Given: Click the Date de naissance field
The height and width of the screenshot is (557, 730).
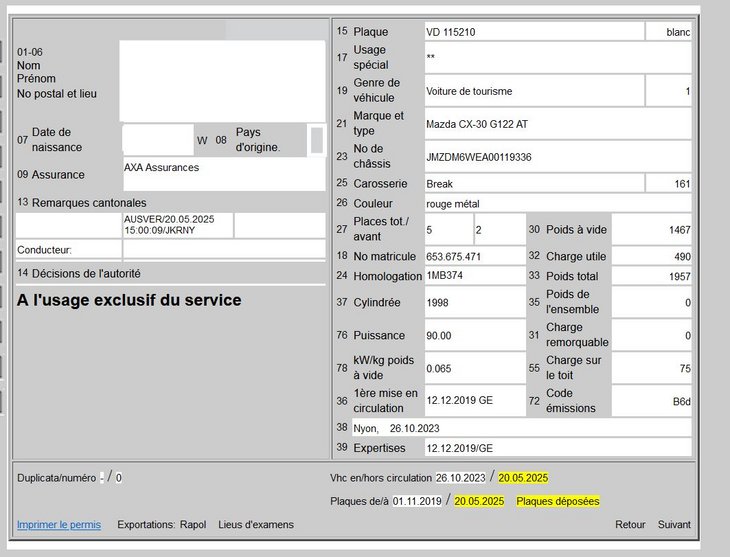Looking at the screenshot, I should (x=158, y=140).
